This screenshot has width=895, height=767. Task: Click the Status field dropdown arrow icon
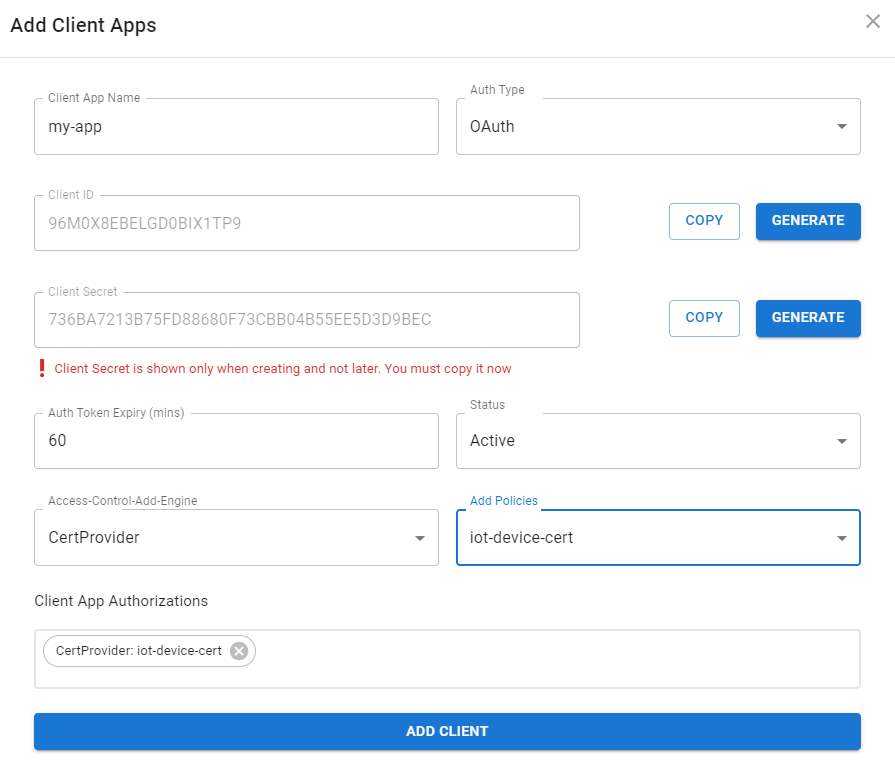tap(844, 441)
